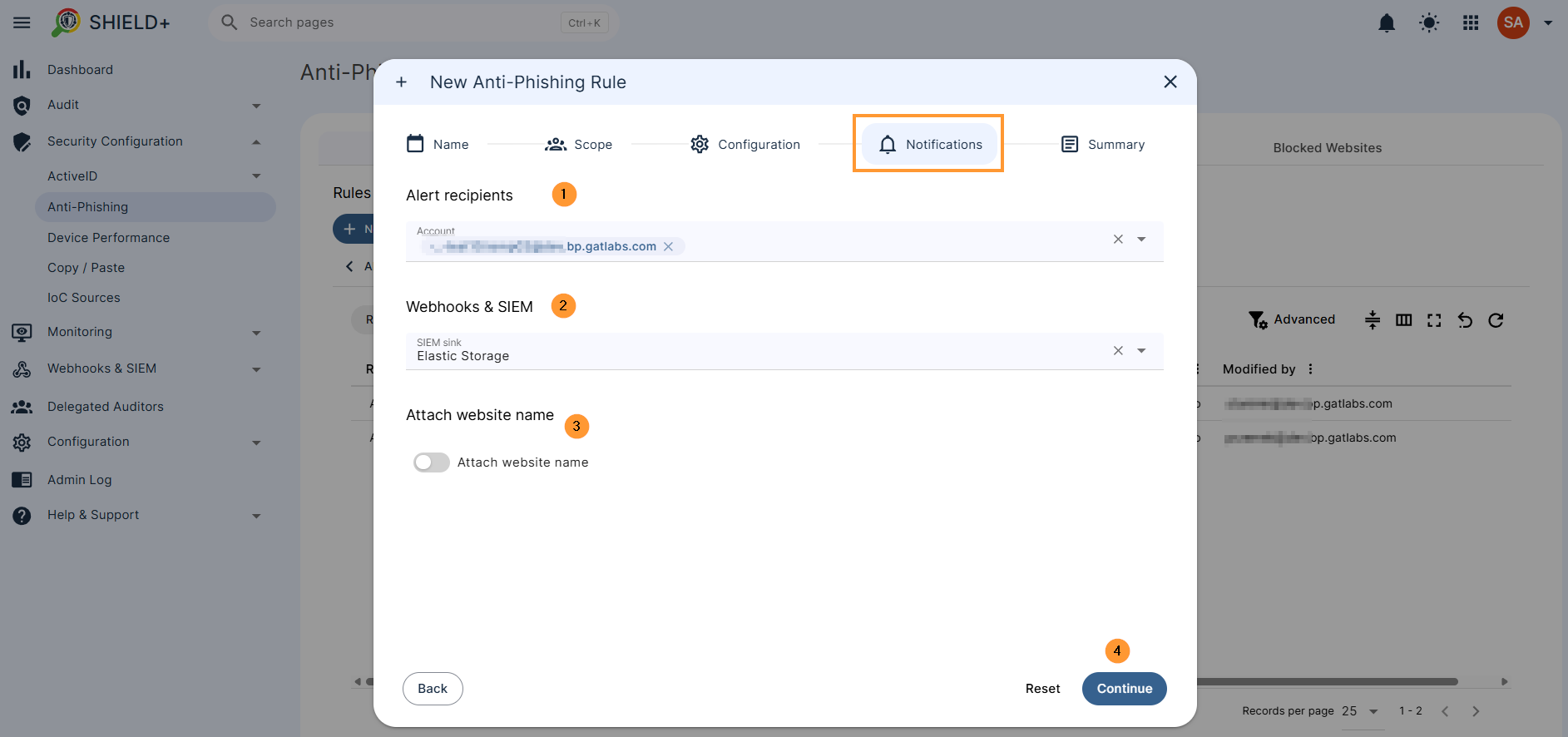Expand the Webhooks & SIEM sidebar section
The image size is (1568, 737).
coord(256,369)
